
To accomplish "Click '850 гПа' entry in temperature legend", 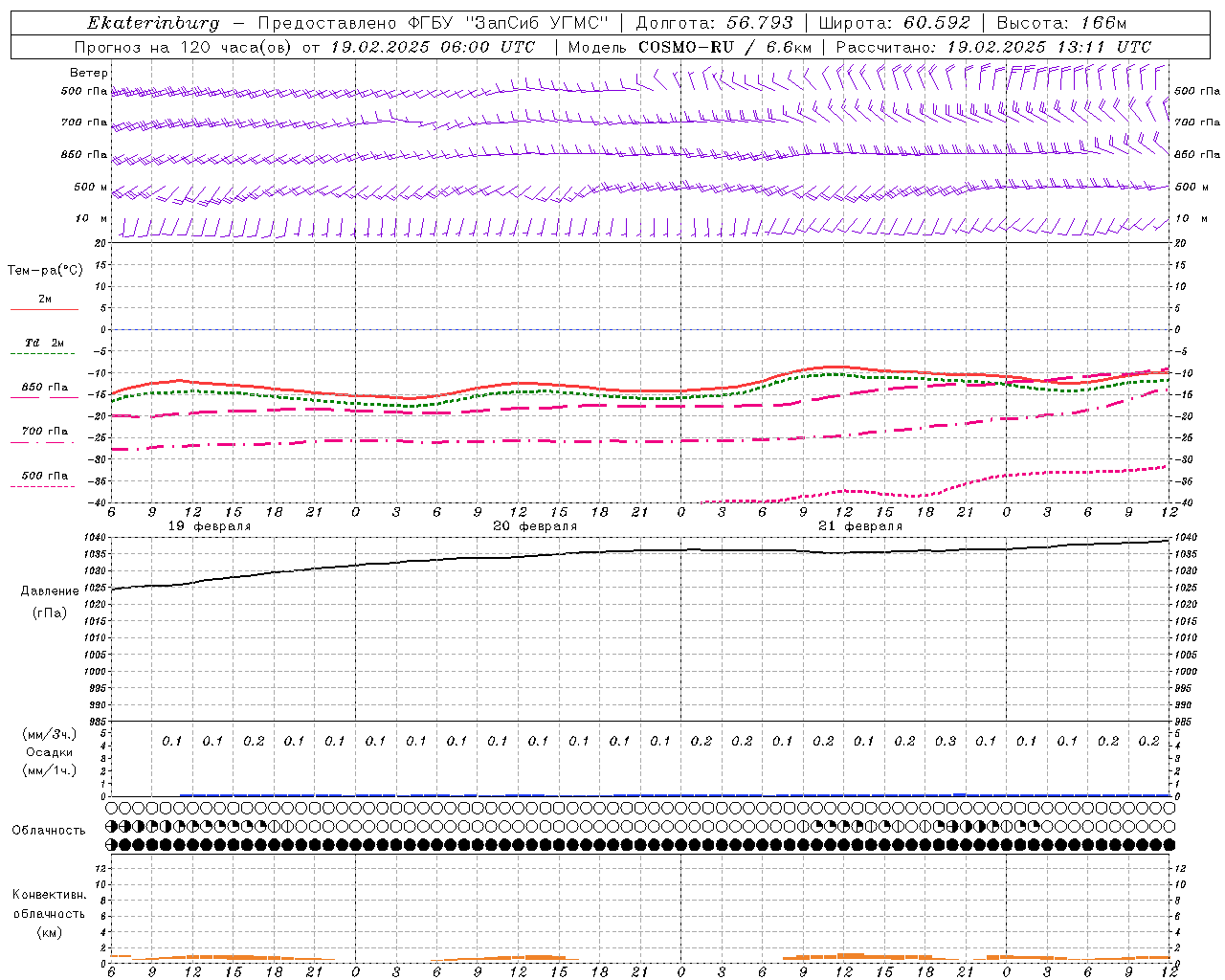I will pos(45,388).
